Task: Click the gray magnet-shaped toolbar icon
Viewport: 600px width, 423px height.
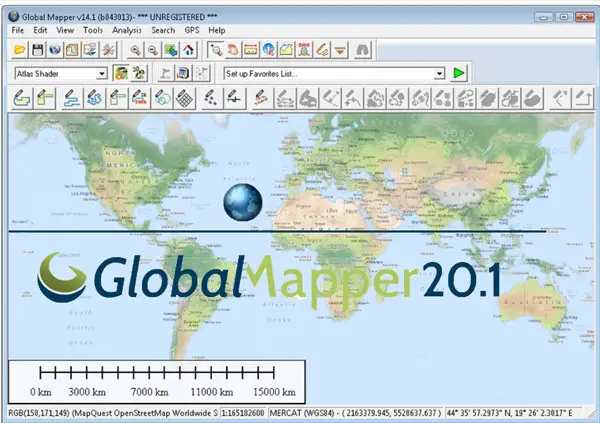Action: tap(363, 50)
